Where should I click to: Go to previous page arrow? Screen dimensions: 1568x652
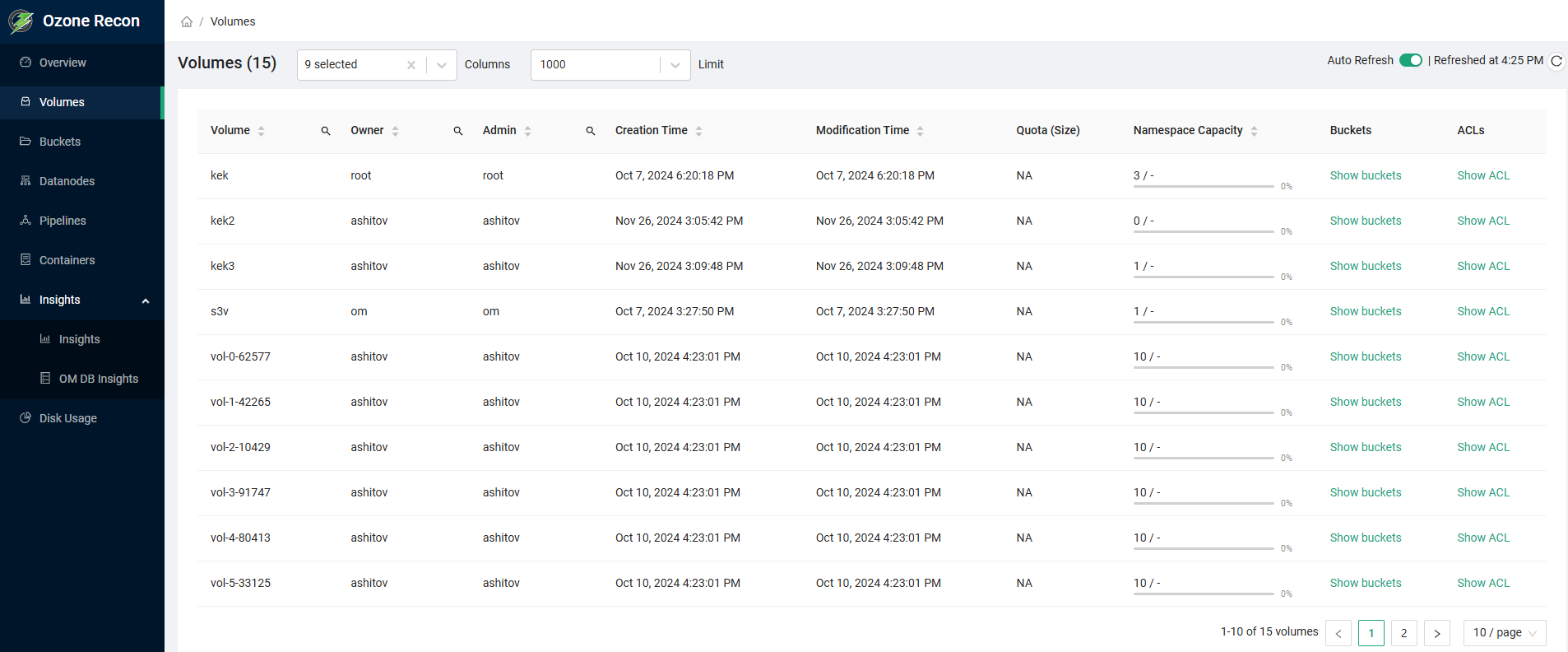pyautogui.click(x=1338, y=633)
